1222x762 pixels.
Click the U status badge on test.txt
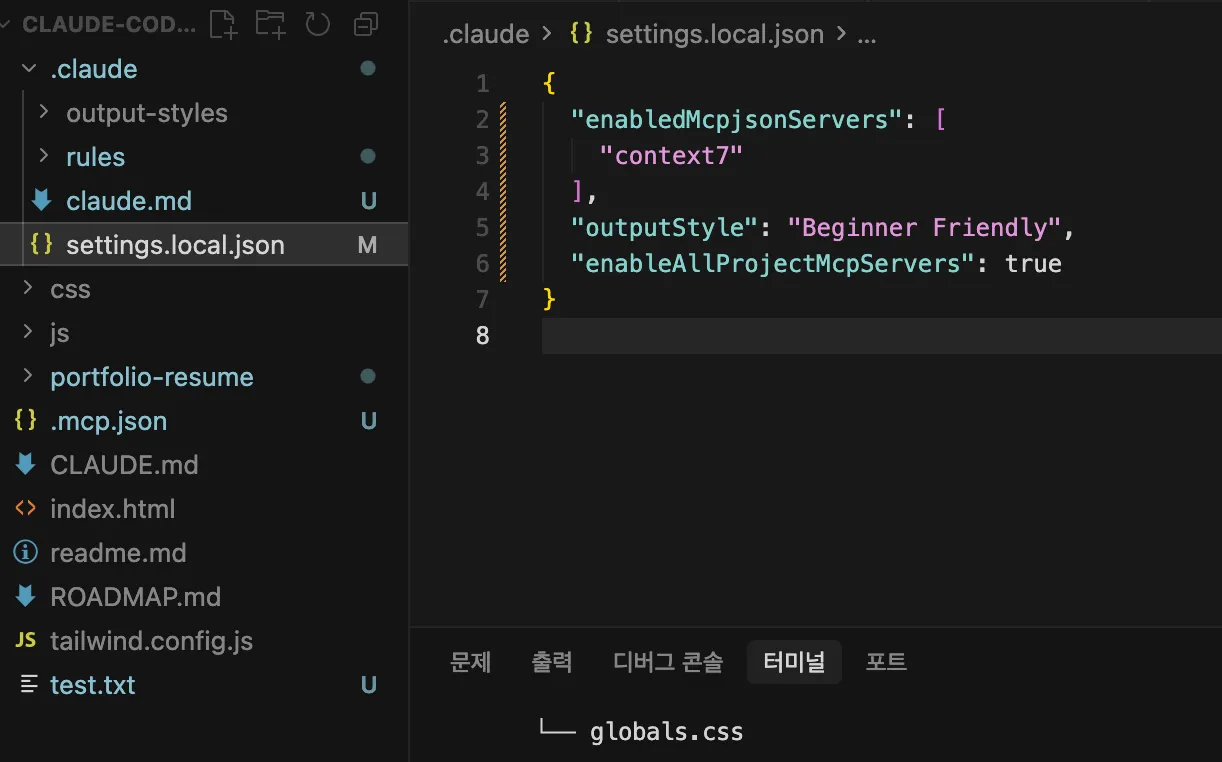pos(368,685)
